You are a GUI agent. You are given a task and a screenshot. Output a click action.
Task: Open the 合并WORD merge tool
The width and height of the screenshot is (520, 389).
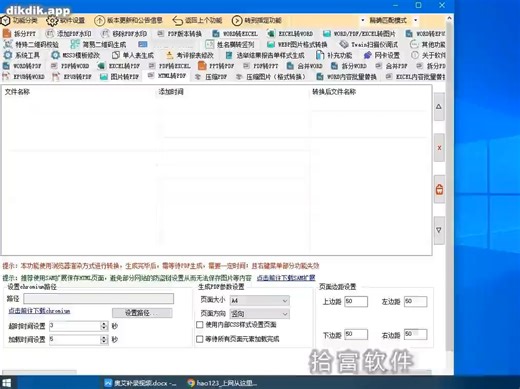pyautogui.click(x=305, y=66)
